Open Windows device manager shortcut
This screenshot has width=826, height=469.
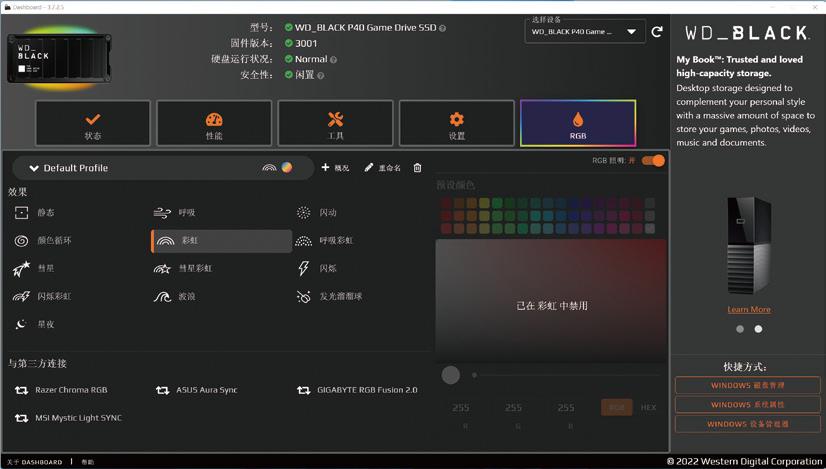coord(748,424)
